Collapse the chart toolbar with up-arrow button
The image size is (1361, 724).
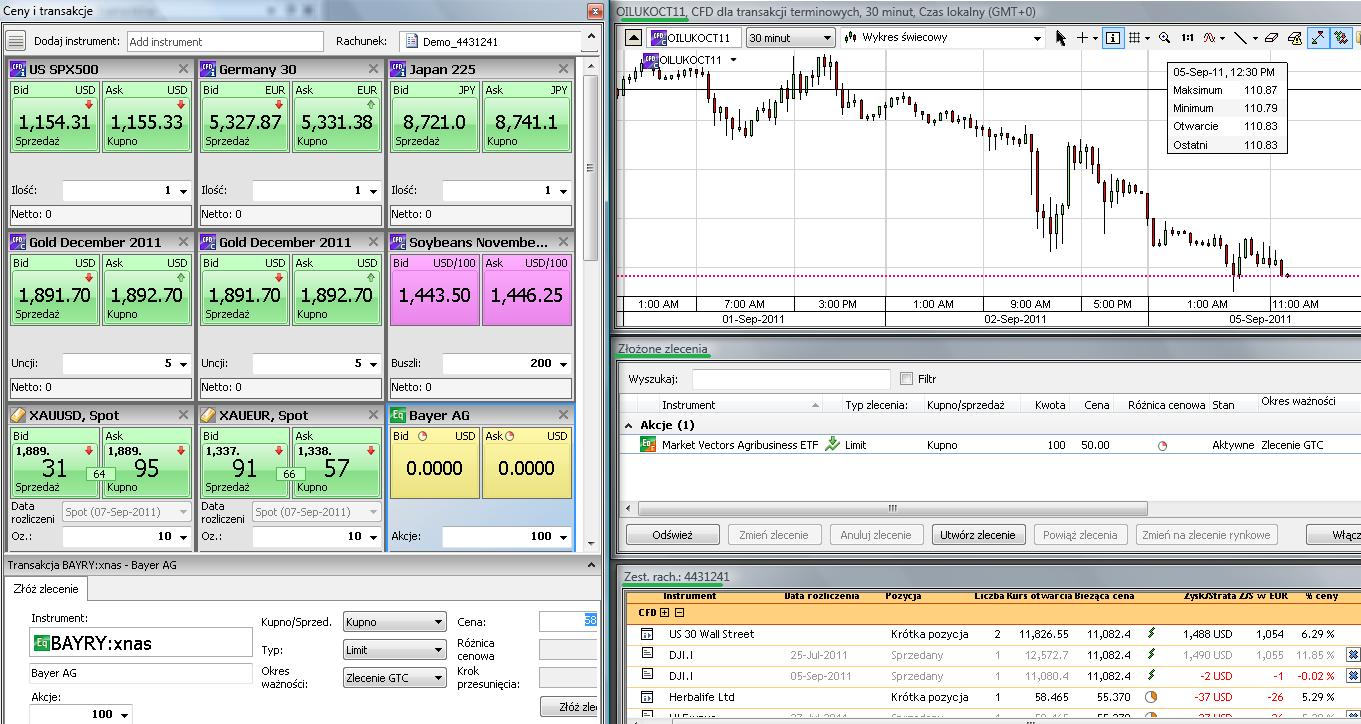[x=633, y=38]
